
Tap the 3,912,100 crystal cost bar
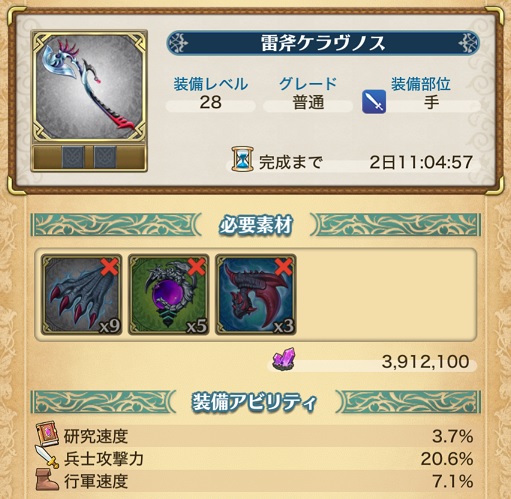(x=372, y=362)
